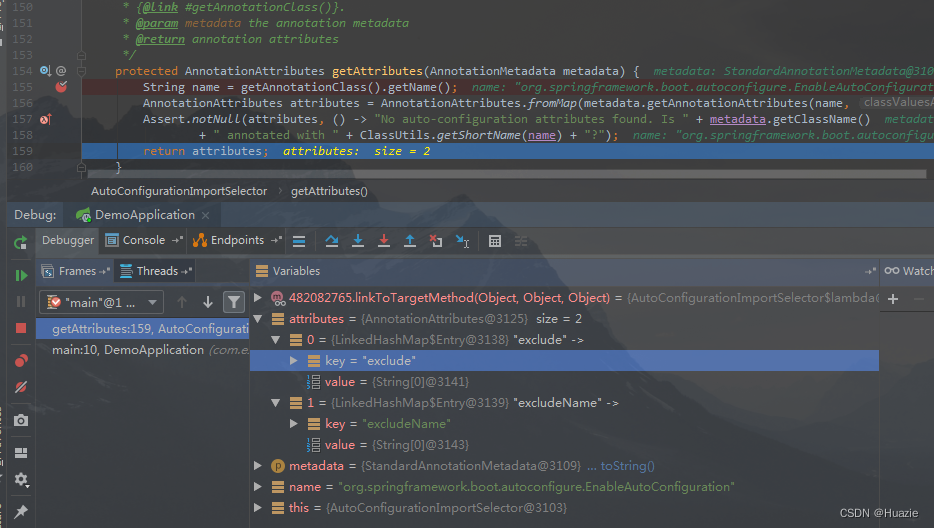Open Evaluate Expression calculator

point(494,241)
